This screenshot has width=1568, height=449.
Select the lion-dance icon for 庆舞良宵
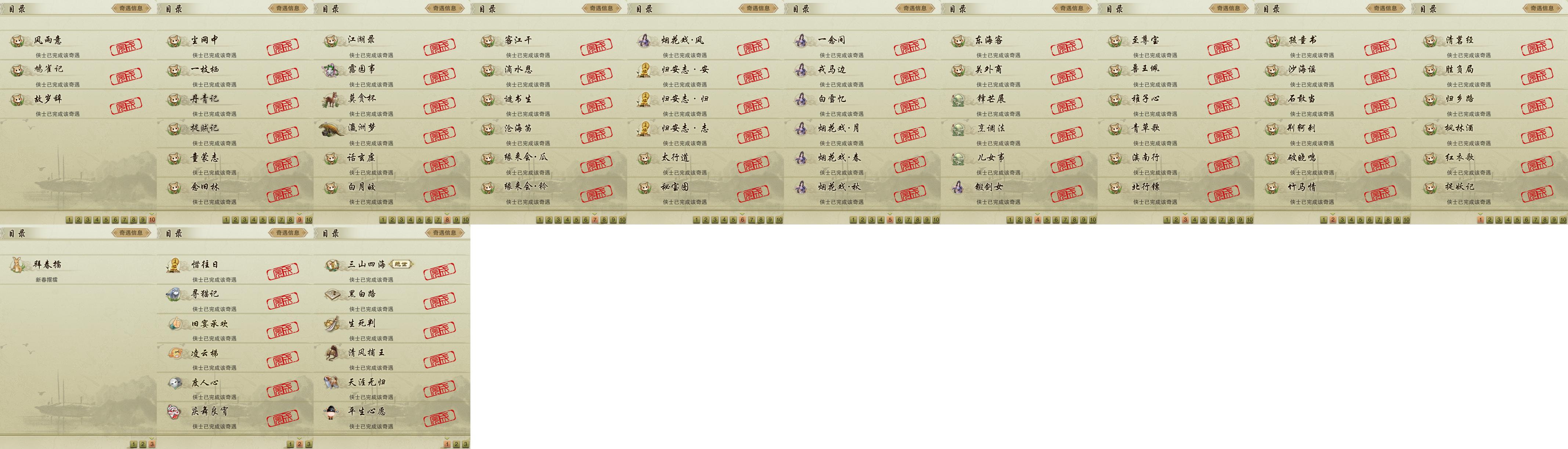pos(175,412)
